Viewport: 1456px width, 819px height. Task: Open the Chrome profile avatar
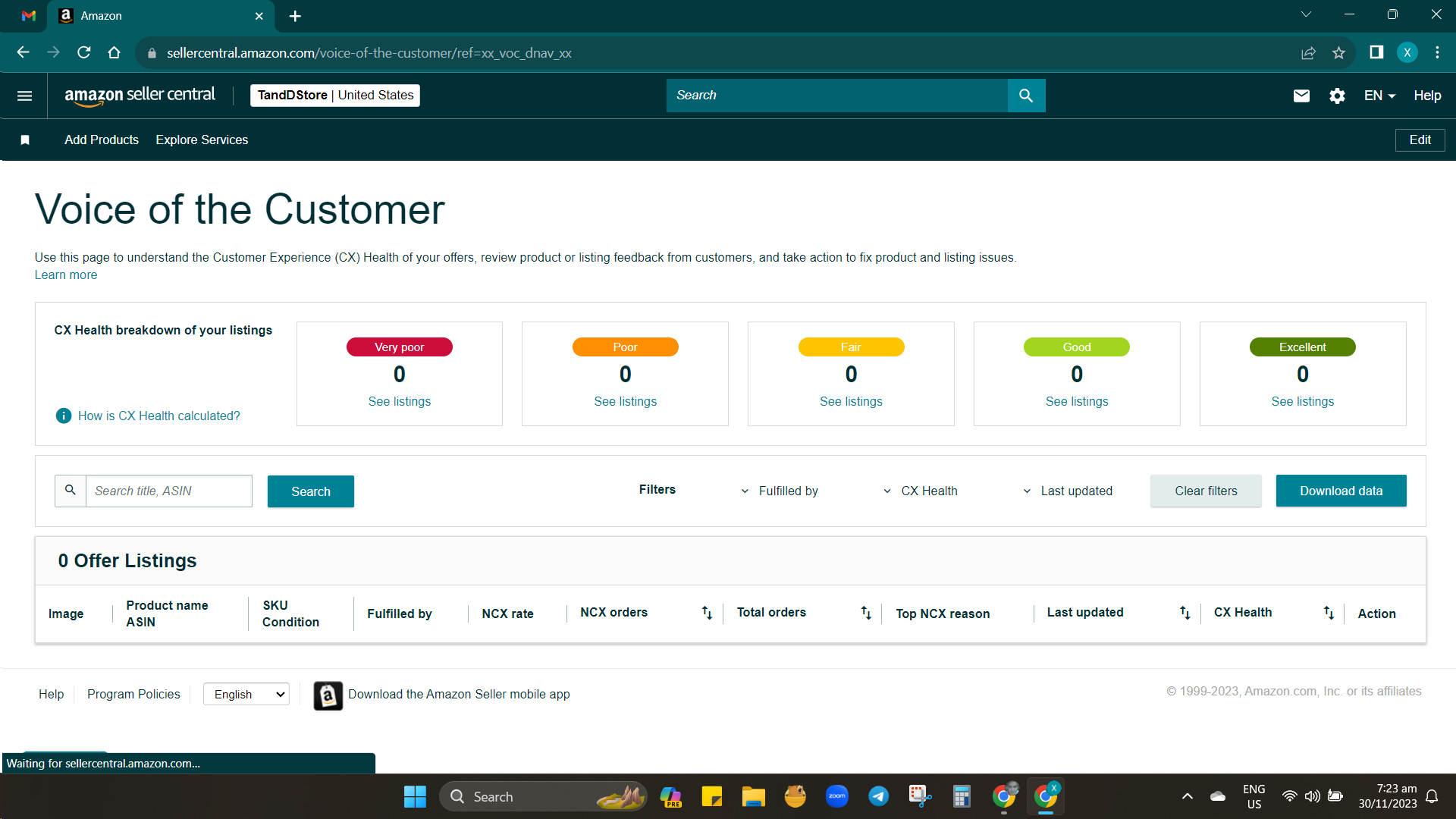(1407, 52)
